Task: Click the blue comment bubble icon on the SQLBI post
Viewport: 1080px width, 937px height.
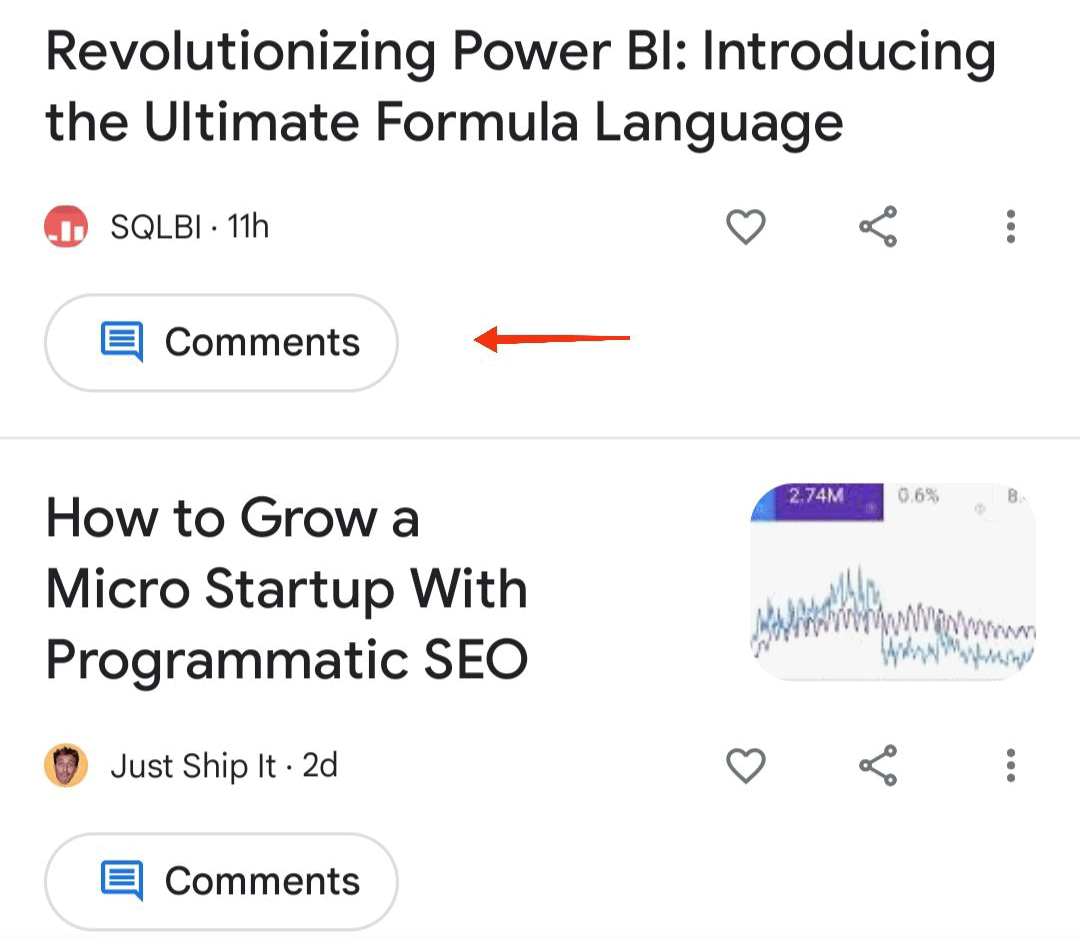Action: point(120,342)
